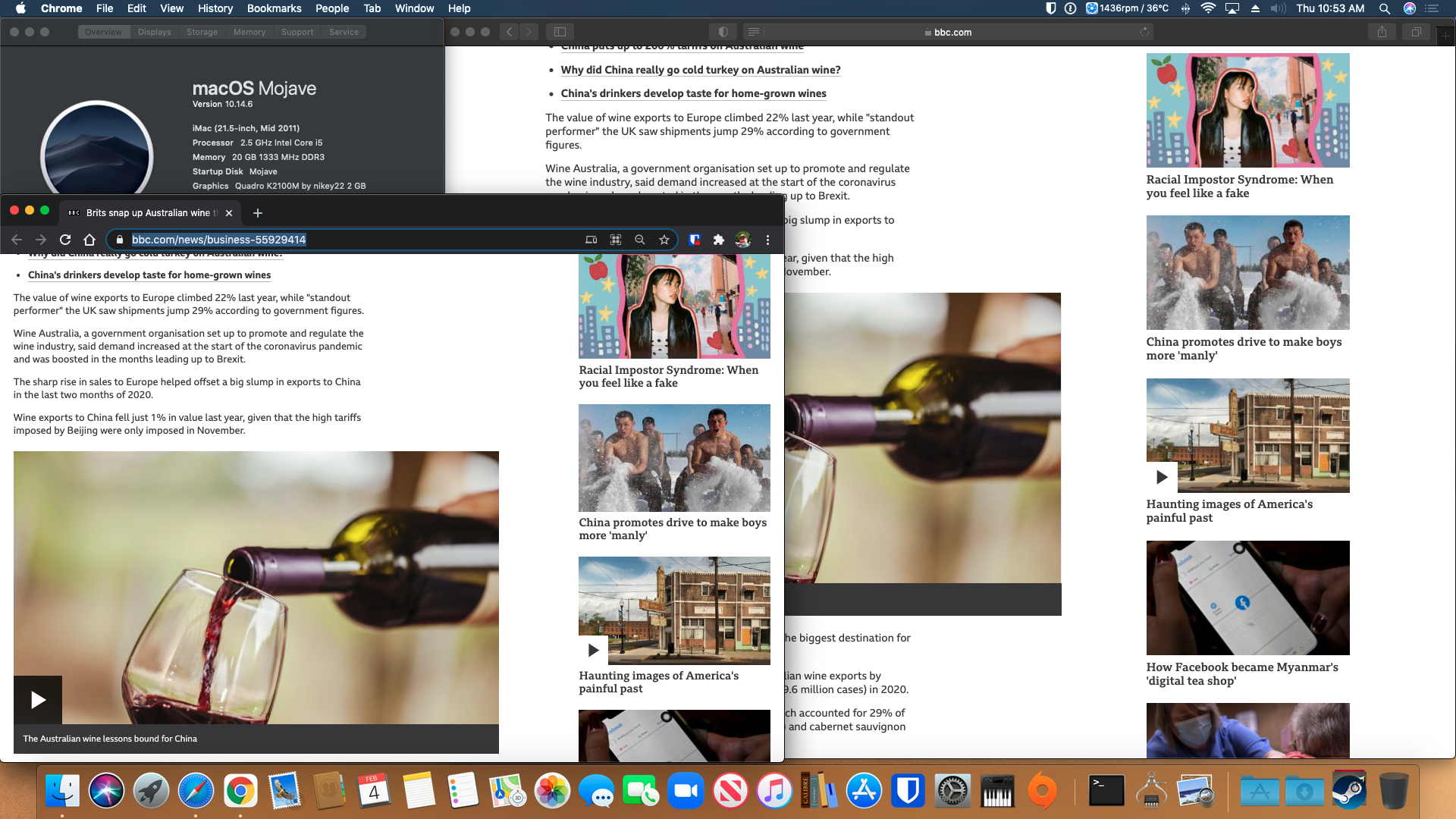Screen dimensions: 1456x819
Task: Open a new Chrome tab
Action: point(257,213)
